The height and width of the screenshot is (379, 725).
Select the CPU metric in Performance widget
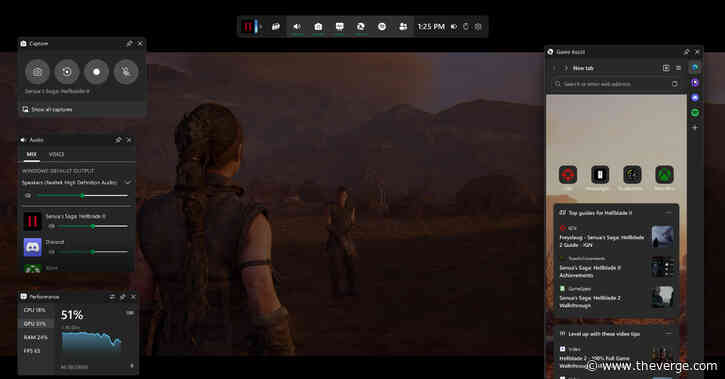point(35,310)
